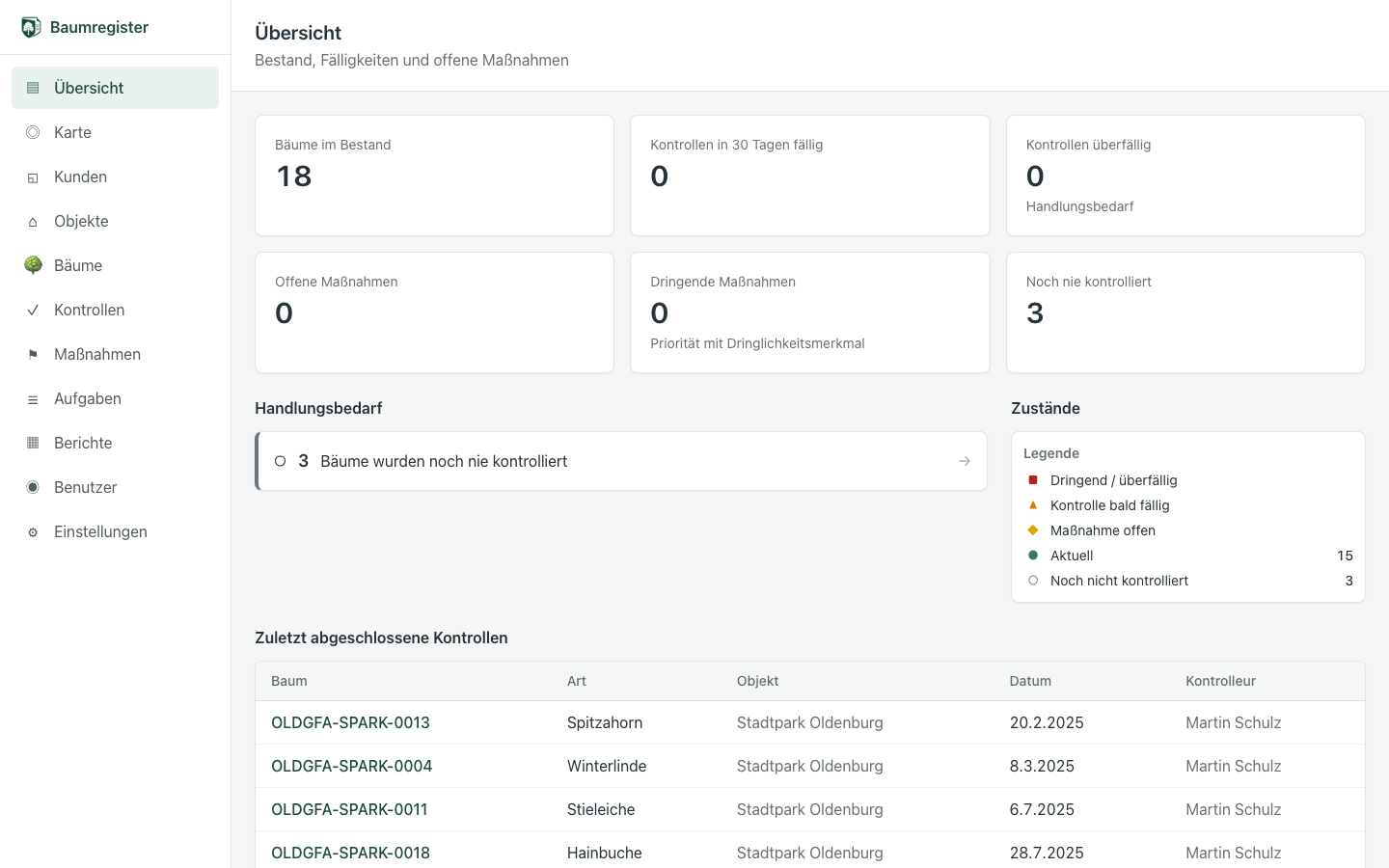The height and width of the screenshot is (868, 1389).
Task: Click the Benutzer sidebar icon
Action: pyautogui.click(x=33, y=487)
